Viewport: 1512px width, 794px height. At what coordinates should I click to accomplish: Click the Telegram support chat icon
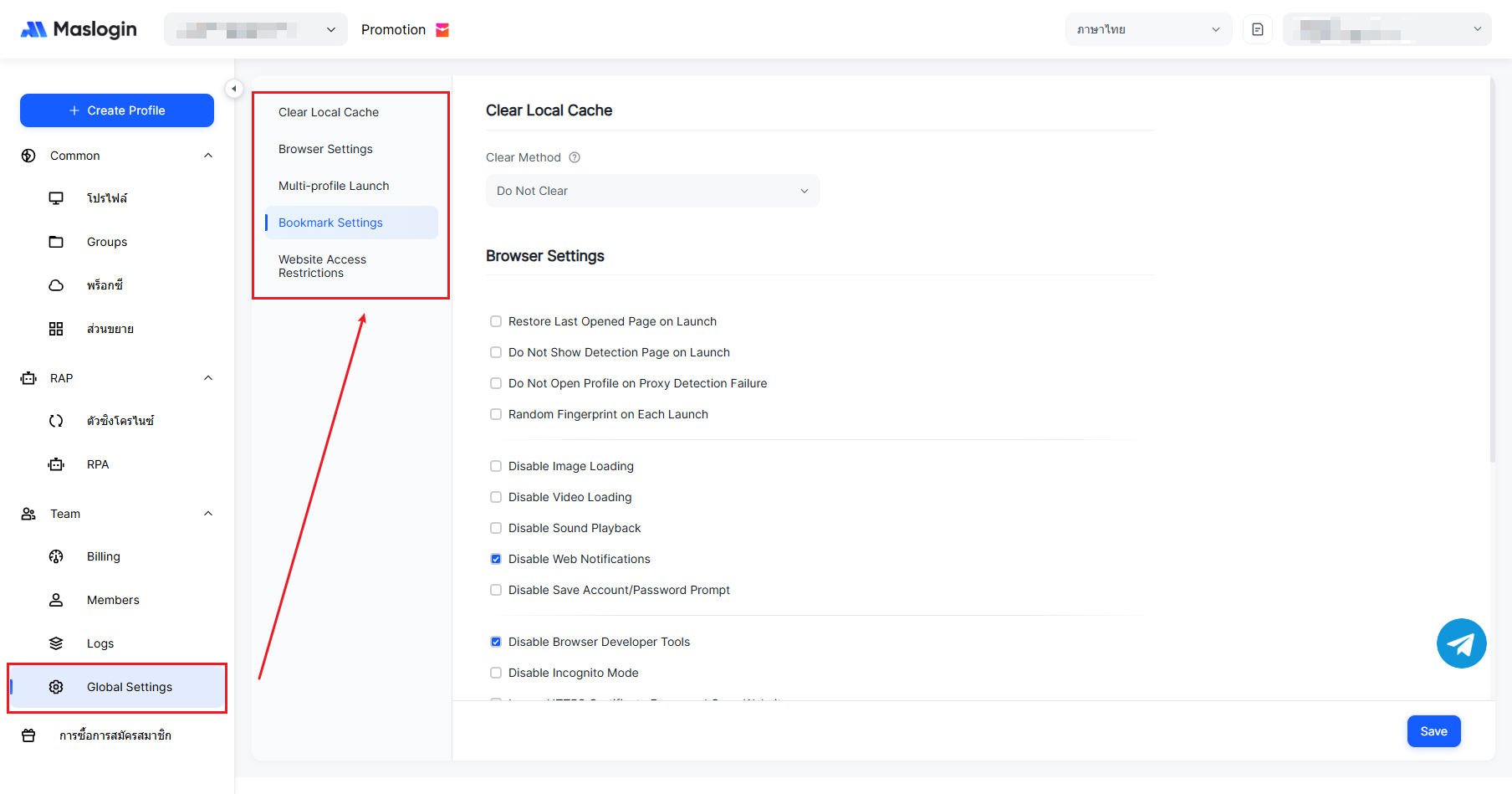[1461, 643]
